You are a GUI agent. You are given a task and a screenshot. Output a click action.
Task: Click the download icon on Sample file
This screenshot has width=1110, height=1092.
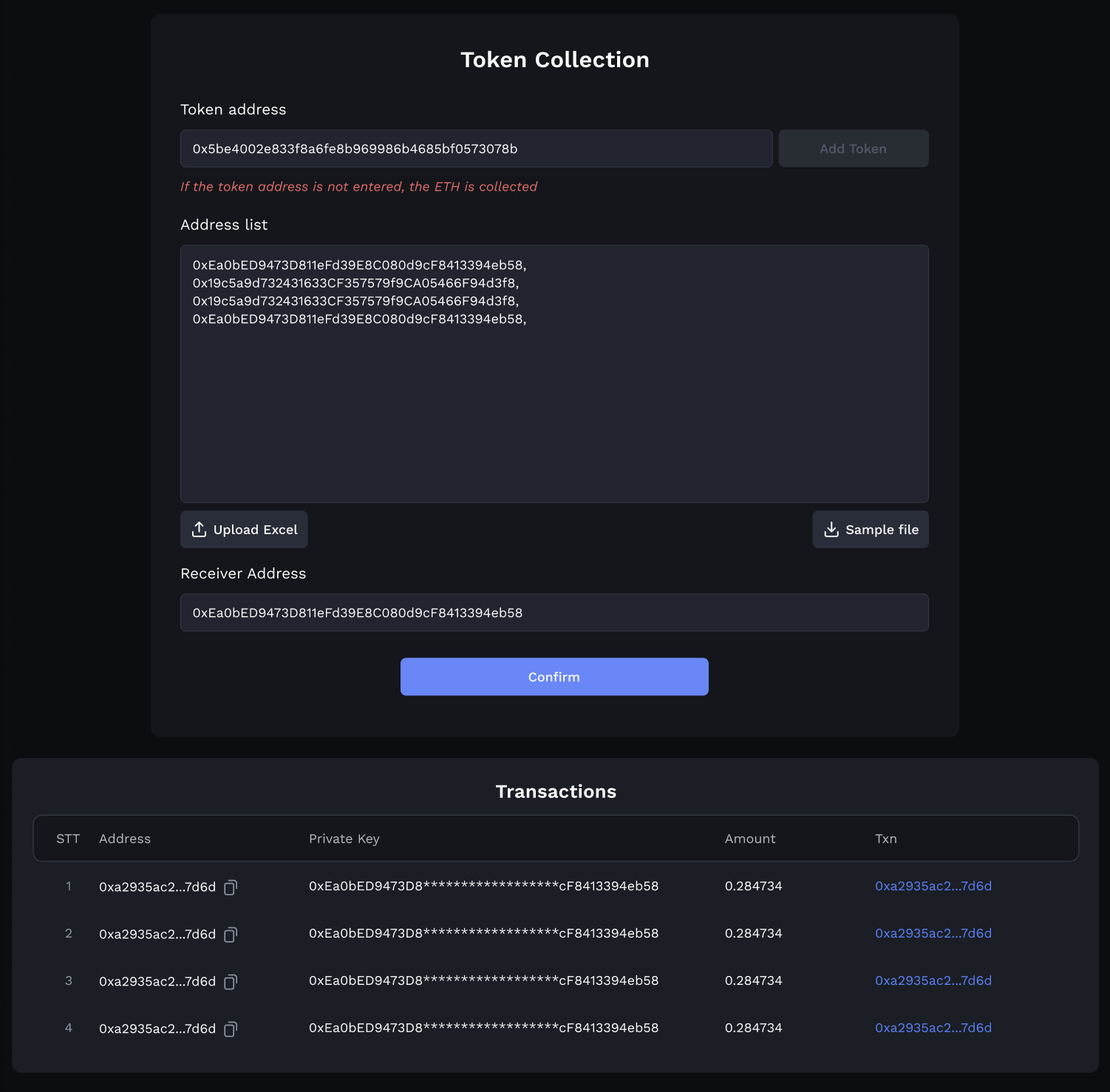[x=831, y=530]
